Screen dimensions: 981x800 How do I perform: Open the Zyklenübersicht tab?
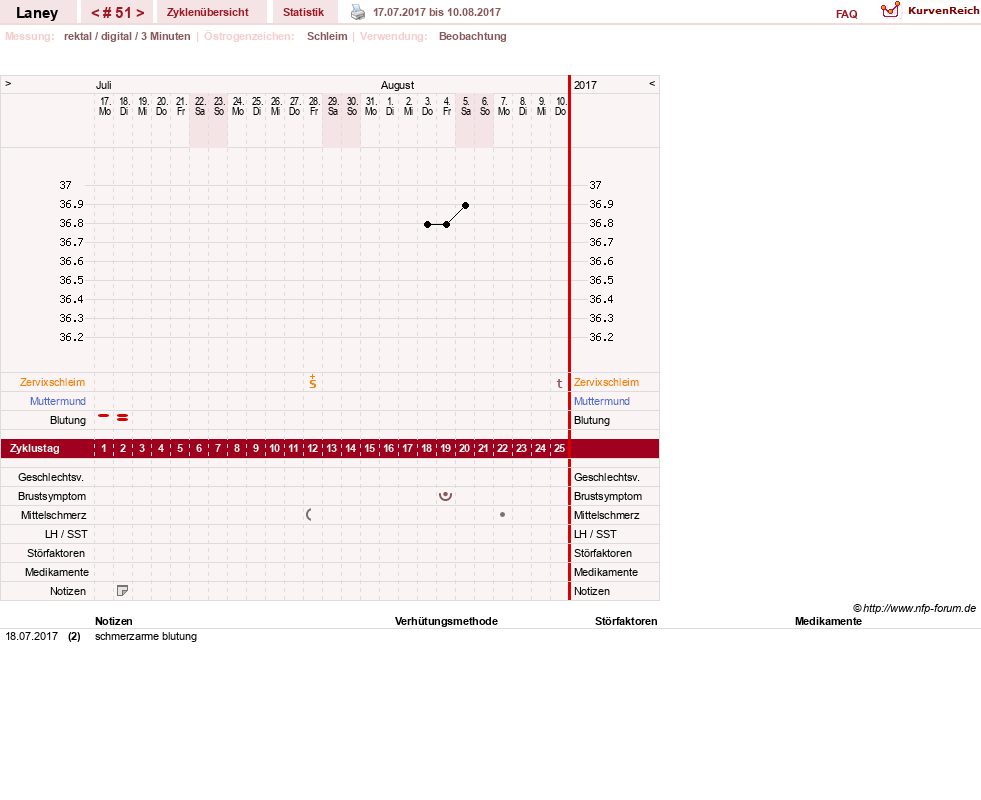(208, 13)
